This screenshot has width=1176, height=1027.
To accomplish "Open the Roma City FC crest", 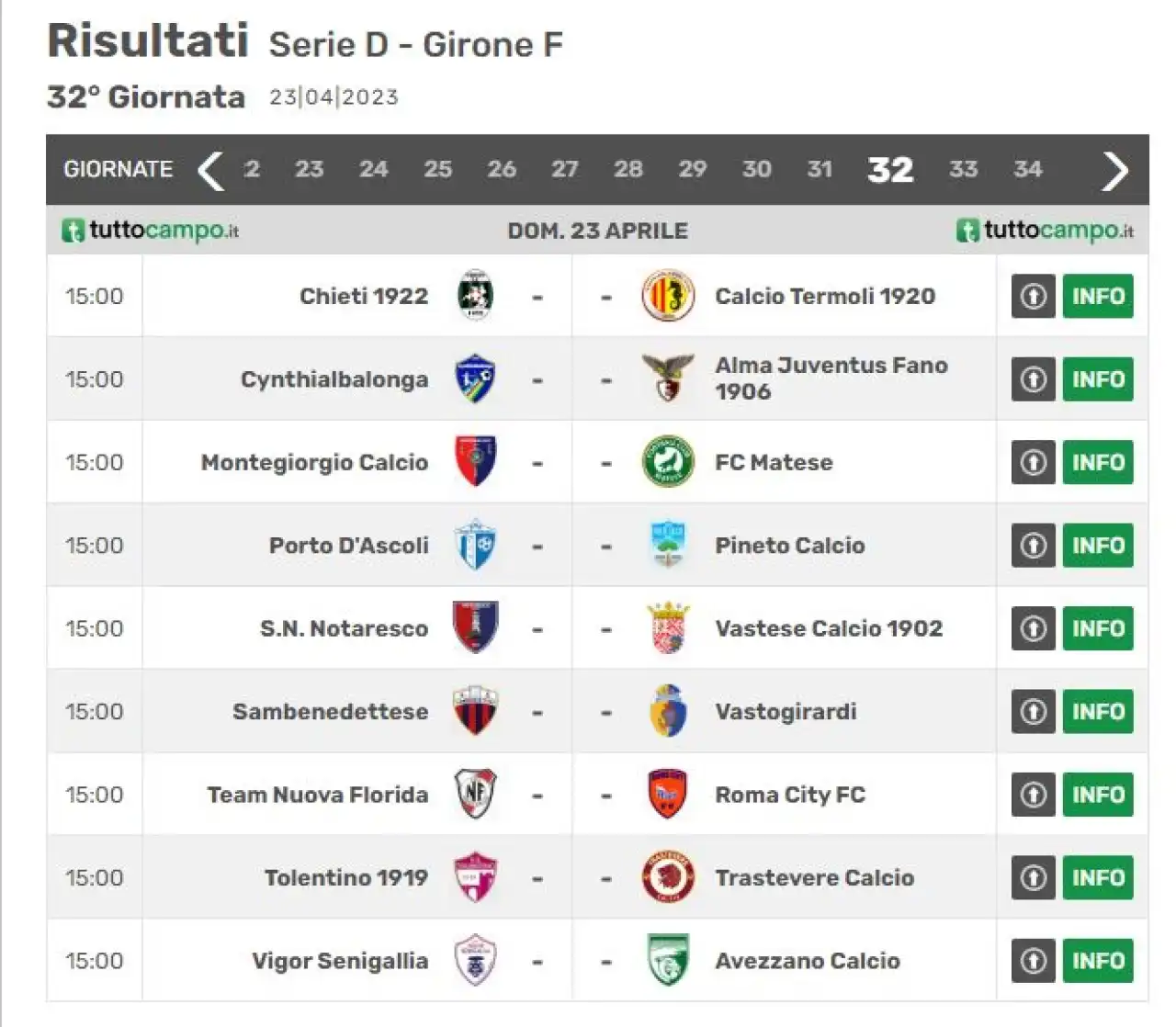I will tap(668, 794).
